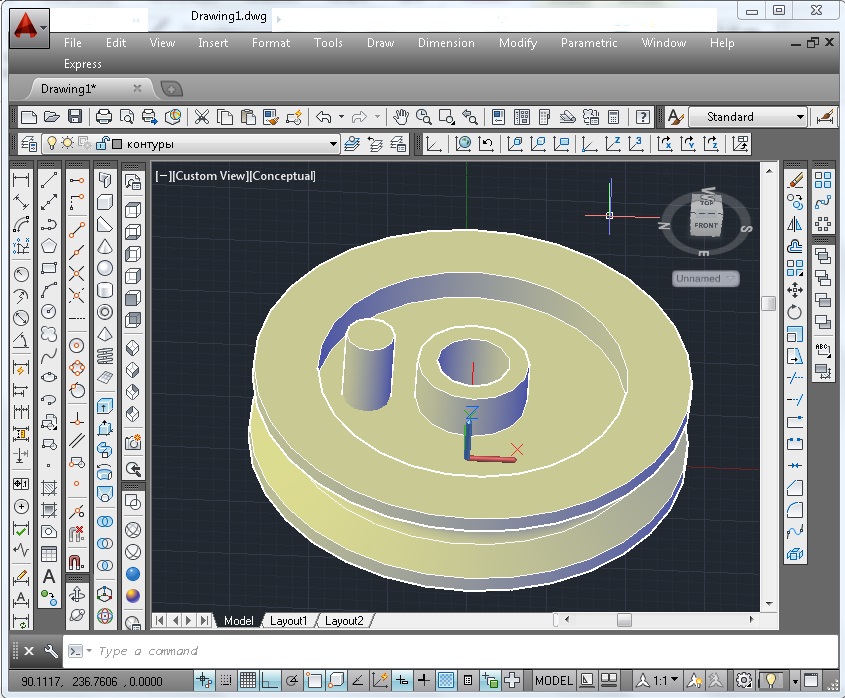Viewport: 845px width, 698px height.
Task: Select the Polygon drawing tool
Action: (49, 246)
